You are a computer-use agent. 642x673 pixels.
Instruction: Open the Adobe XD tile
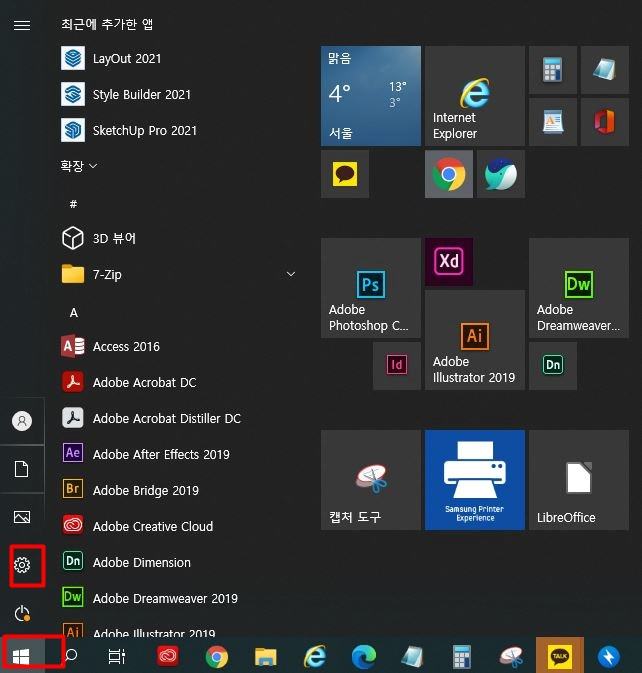tap(449, 262)
